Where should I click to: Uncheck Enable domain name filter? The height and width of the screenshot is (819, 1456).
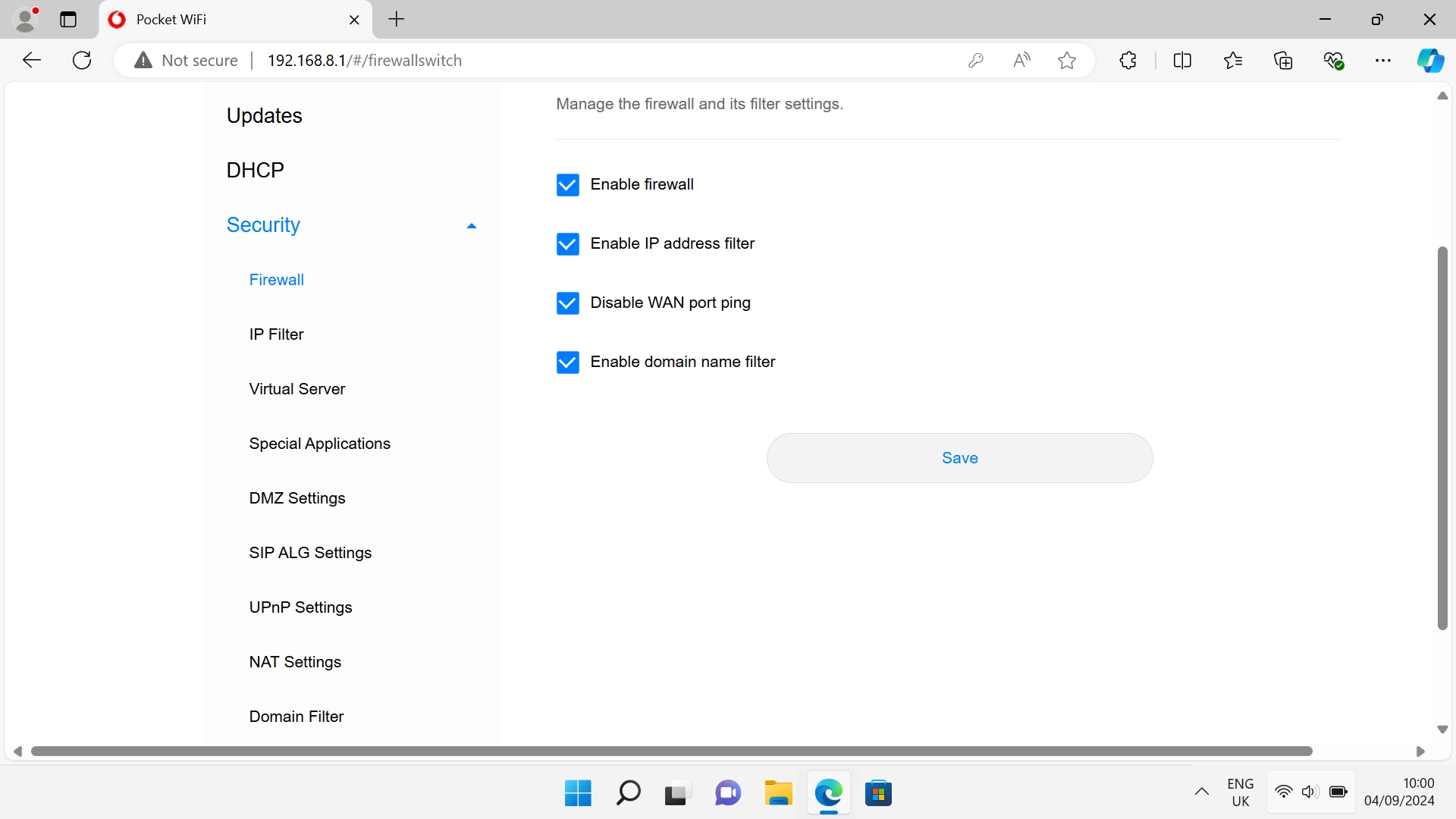[x=568, y=362]
